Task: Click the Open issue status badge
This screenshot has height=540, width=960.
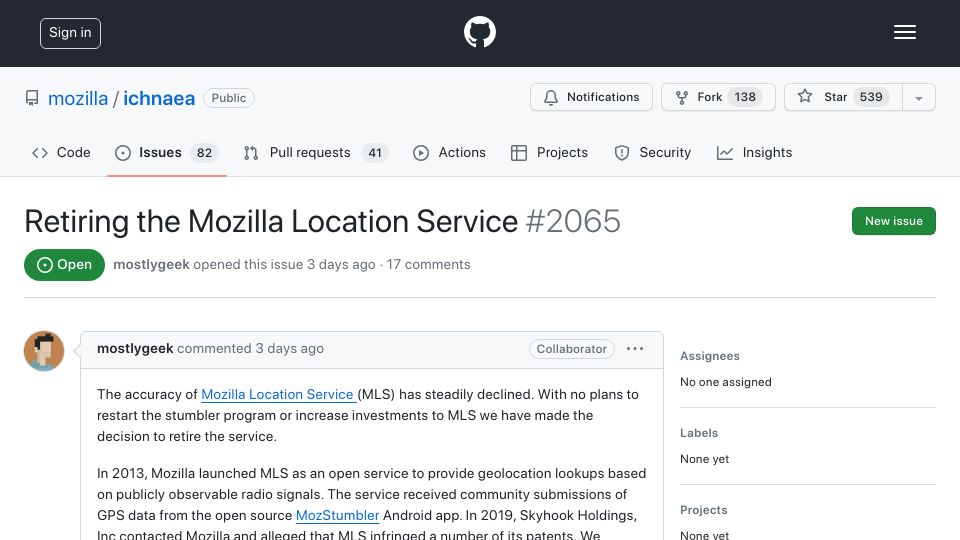Action: click(x=64, y=265)
